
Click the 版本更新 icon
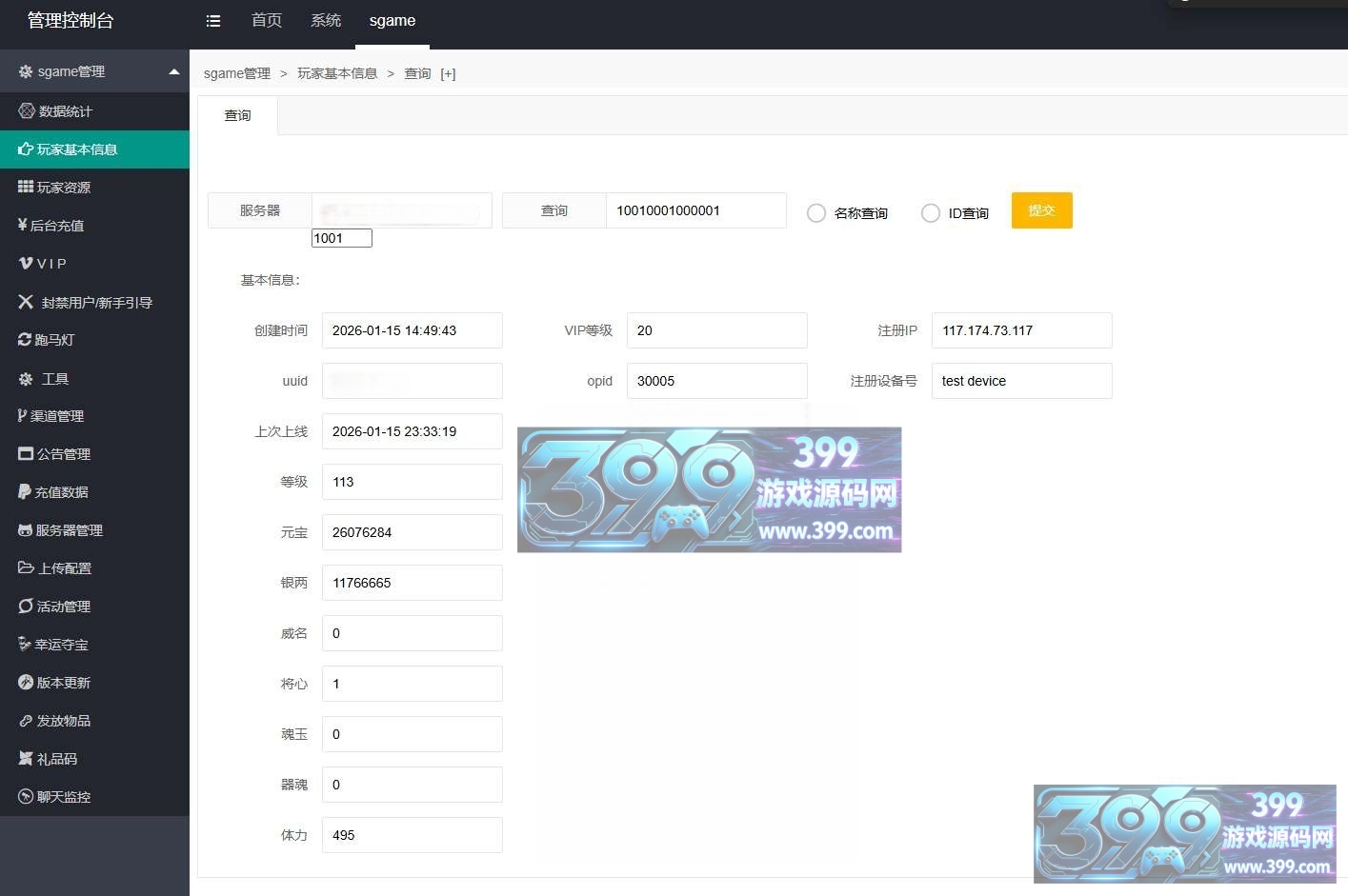pos(26,683)
